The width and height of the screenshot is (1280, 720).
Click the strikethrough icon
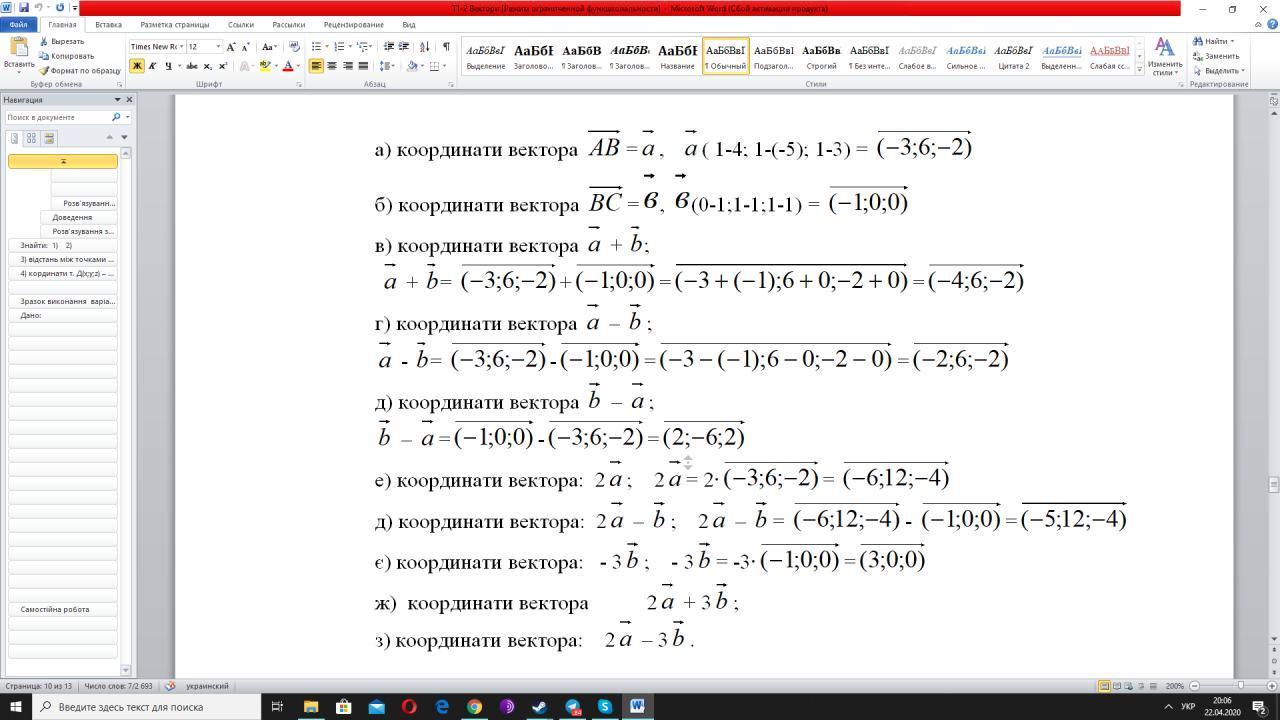191,66
